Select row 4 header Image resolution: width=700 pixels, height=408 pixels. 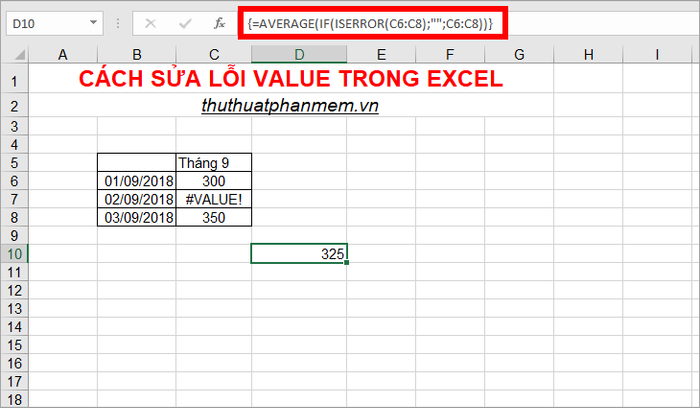coord(14,145)
